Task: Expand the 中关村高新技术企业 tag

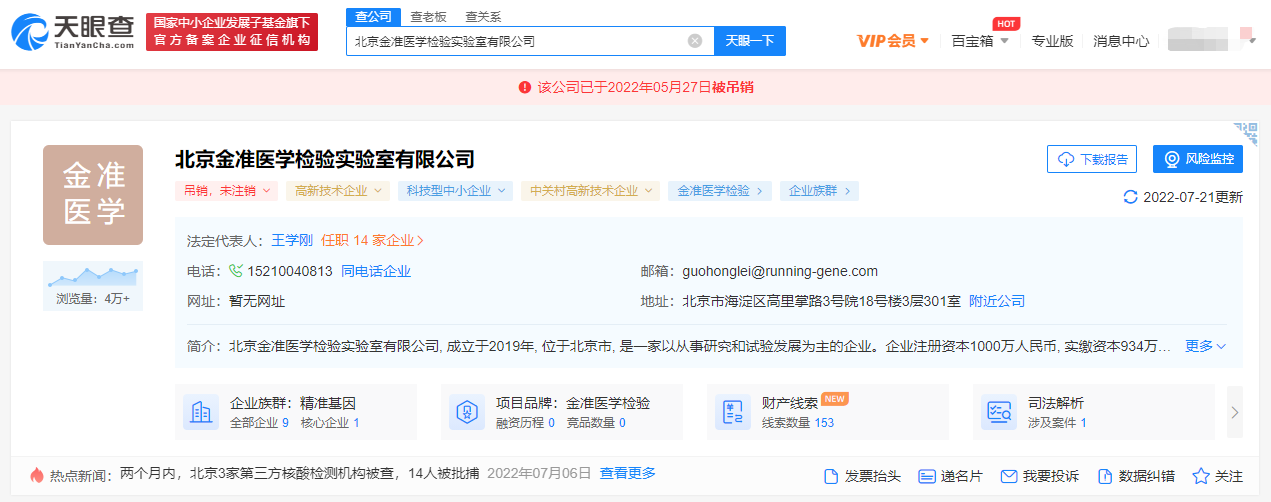Action: 590,190
